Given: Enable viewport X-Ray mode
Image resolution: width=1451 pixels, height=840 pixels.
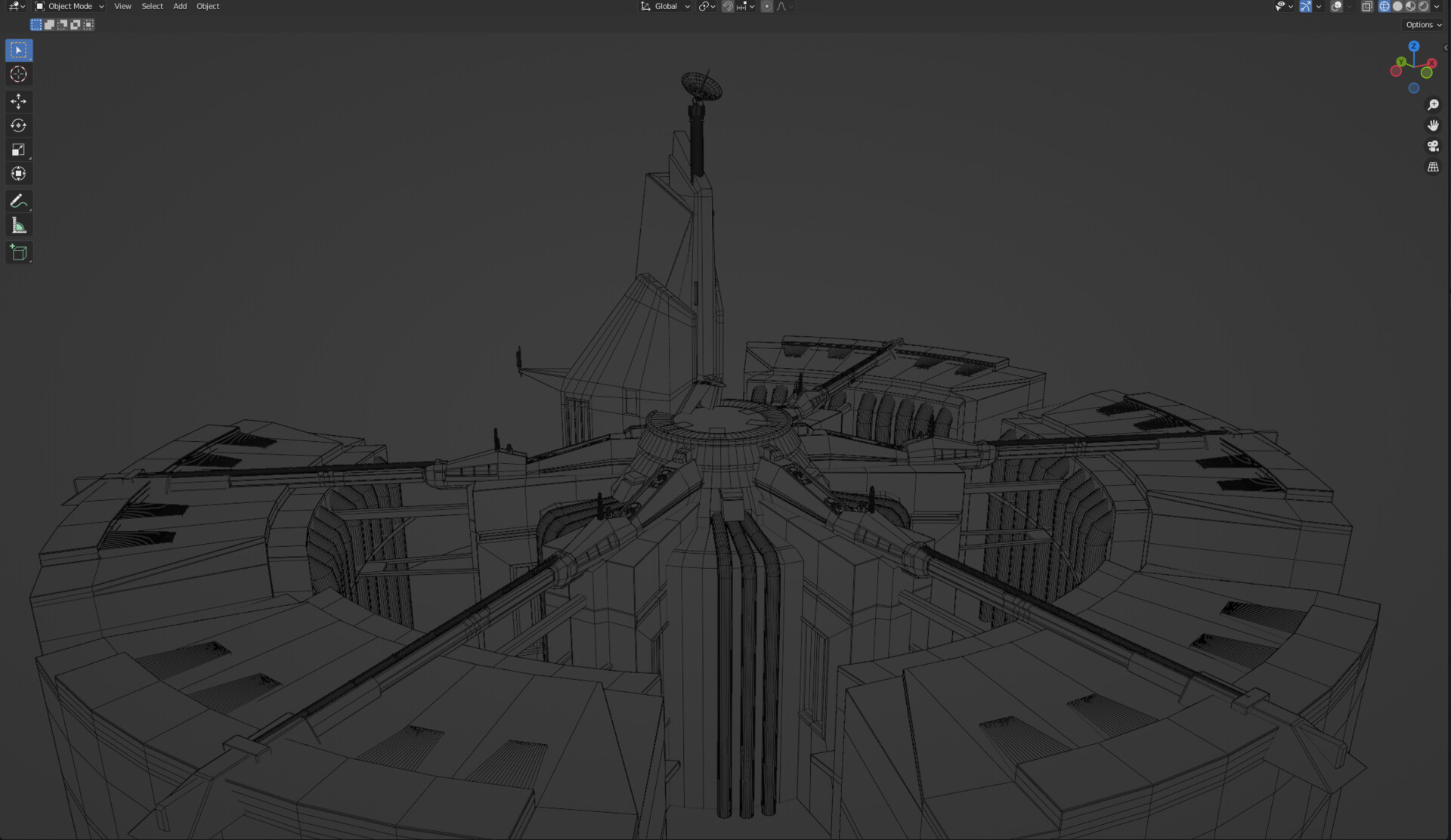Looking at the screenshot, I should (x=1366, y=6).
